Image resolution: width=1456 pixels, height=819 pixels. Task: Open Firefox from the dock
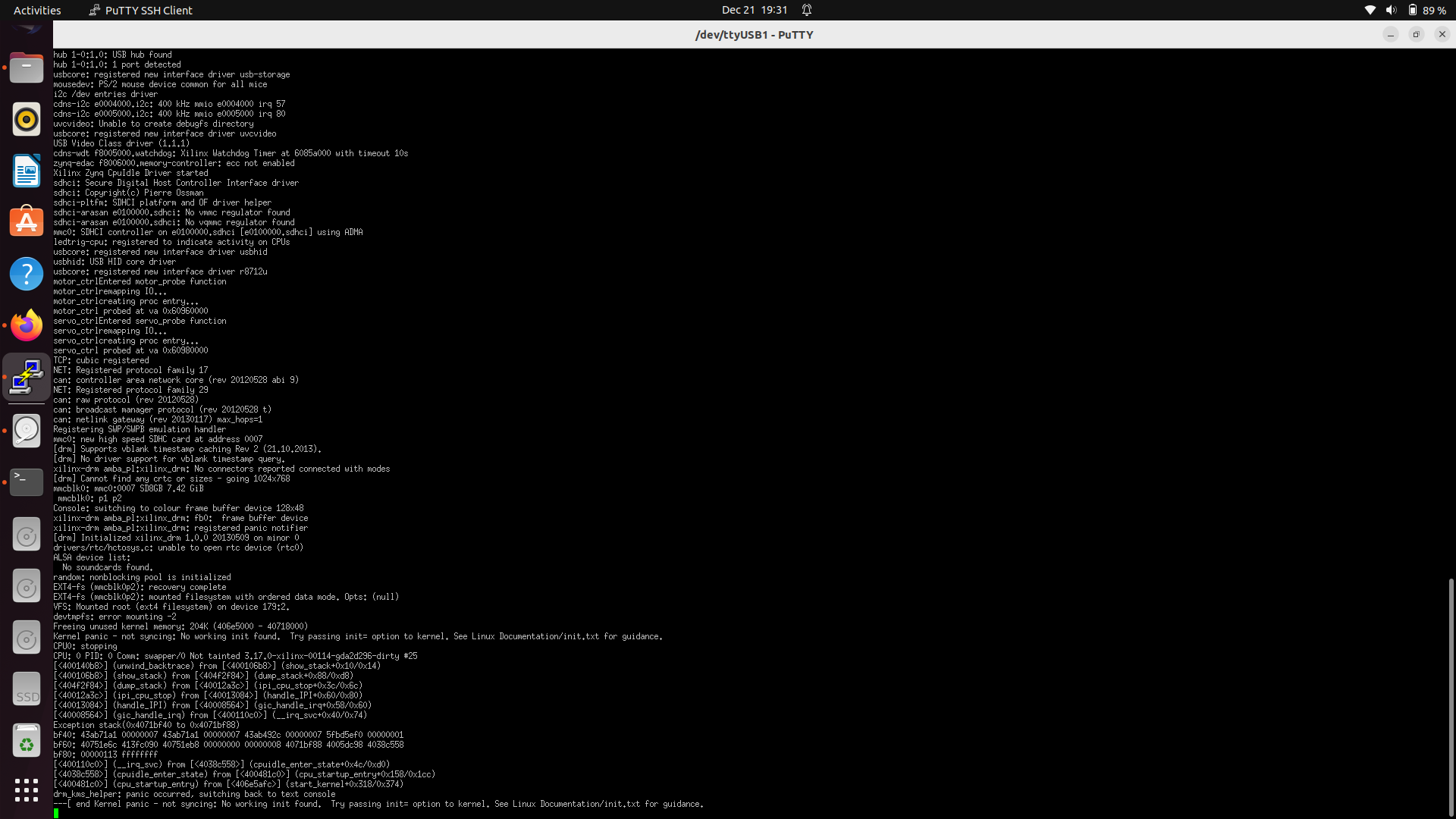[27, 325]
